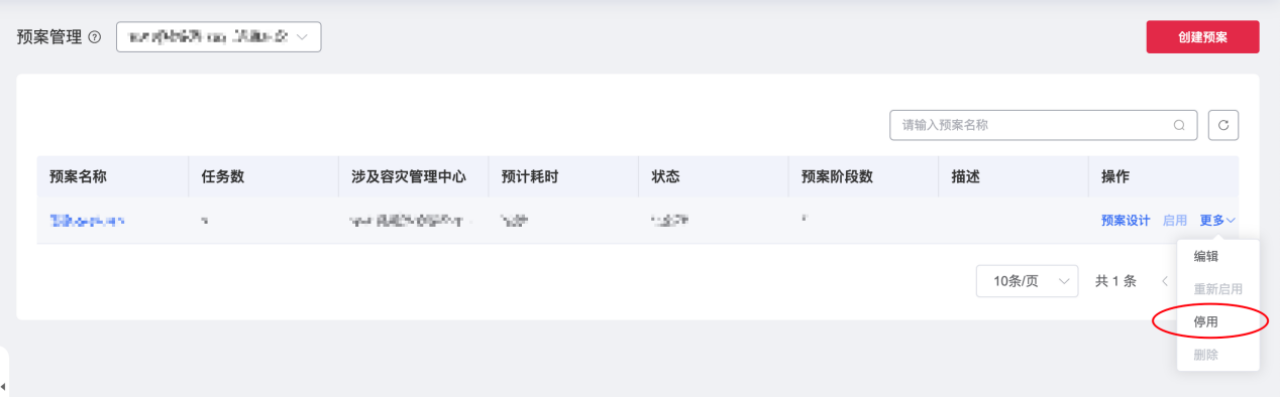
Task: Open the 预案设计 link in the row
Action: (x=1126, y=220)
